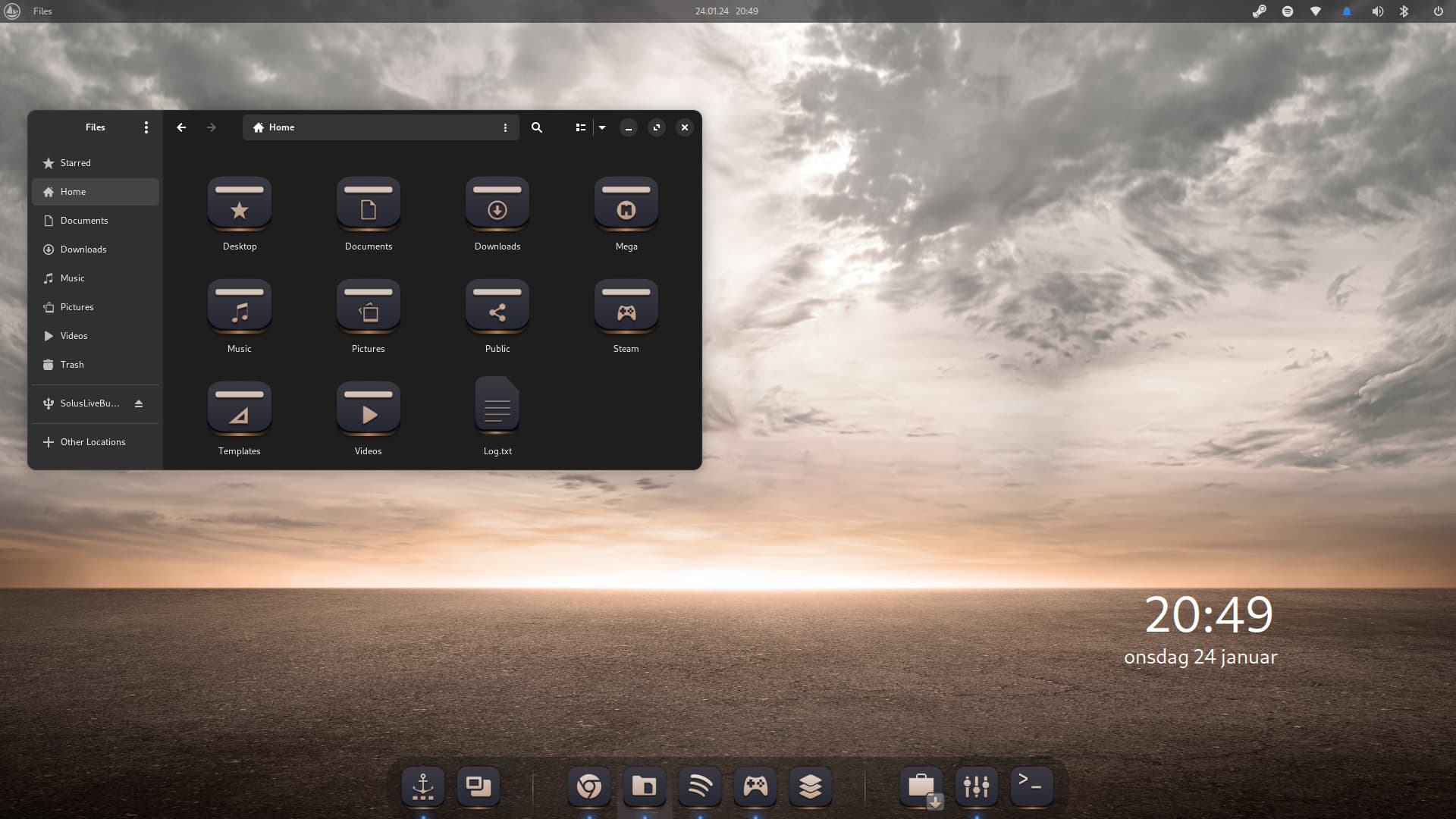Open Trash in the sidebar

coord(96,365)
